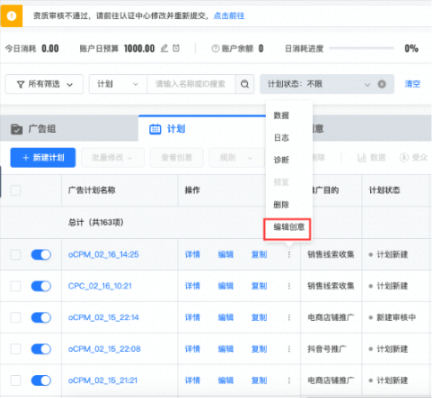Open plan link oCPM_02_16_14:25
The height and width of the screenshot is (398, 432).
tap(103, 255)
